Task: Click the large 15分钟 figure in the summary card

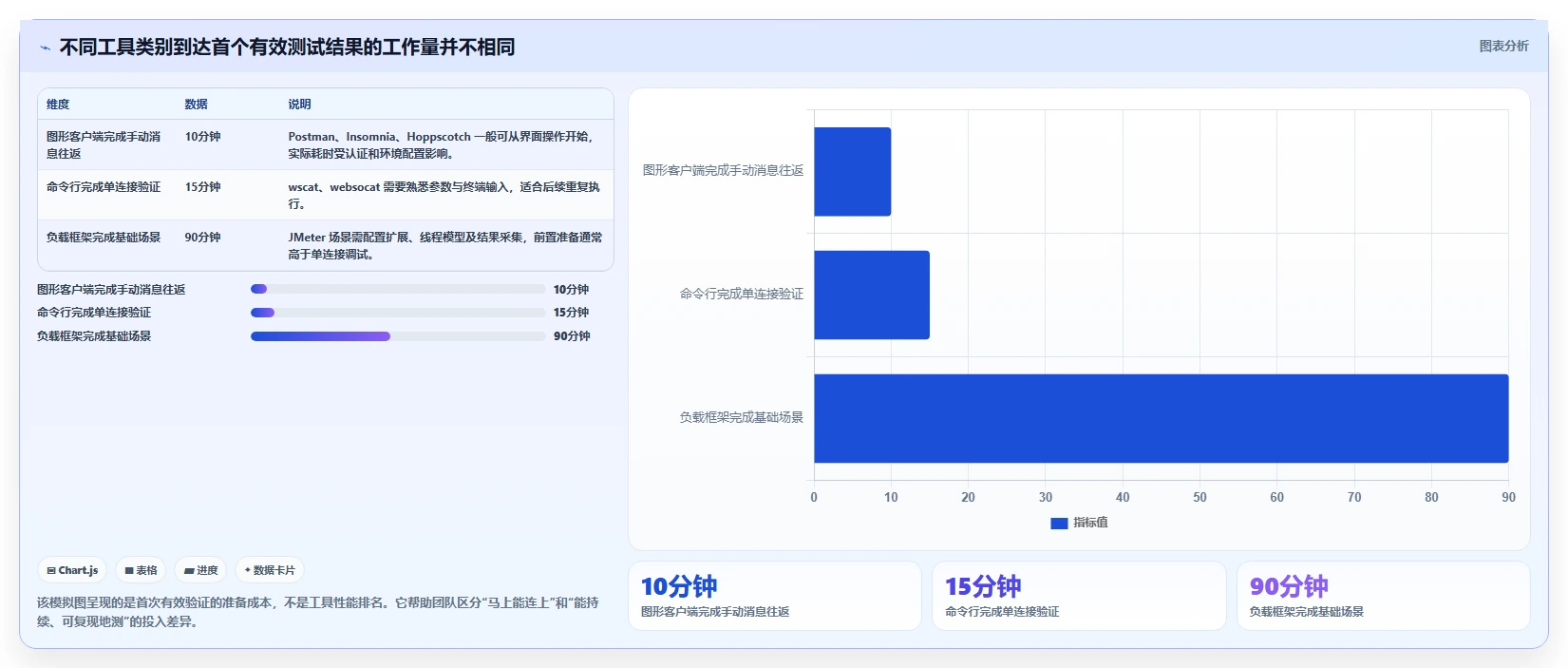Action: pos(983,586)
